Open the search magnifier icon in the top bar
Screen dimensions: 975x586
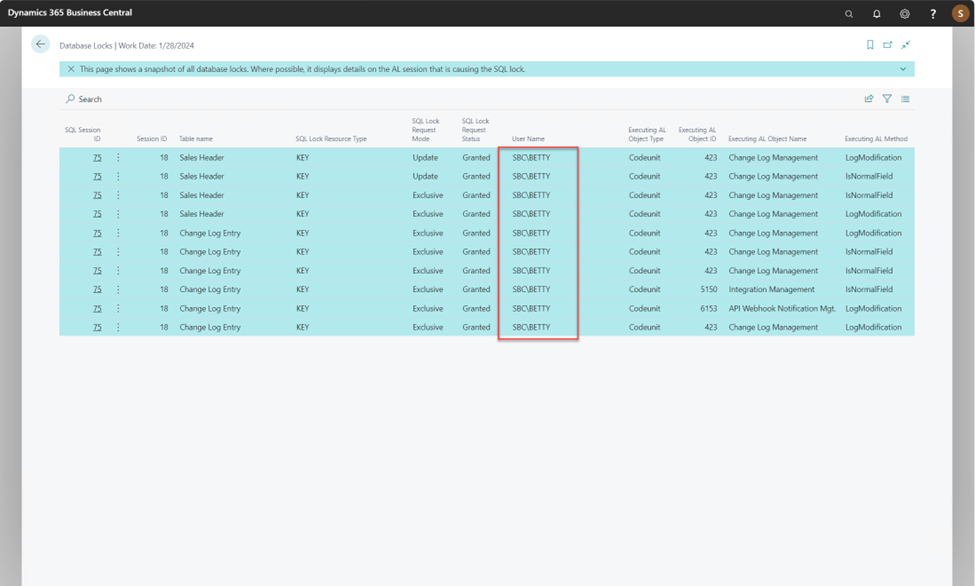click(849, 14)
